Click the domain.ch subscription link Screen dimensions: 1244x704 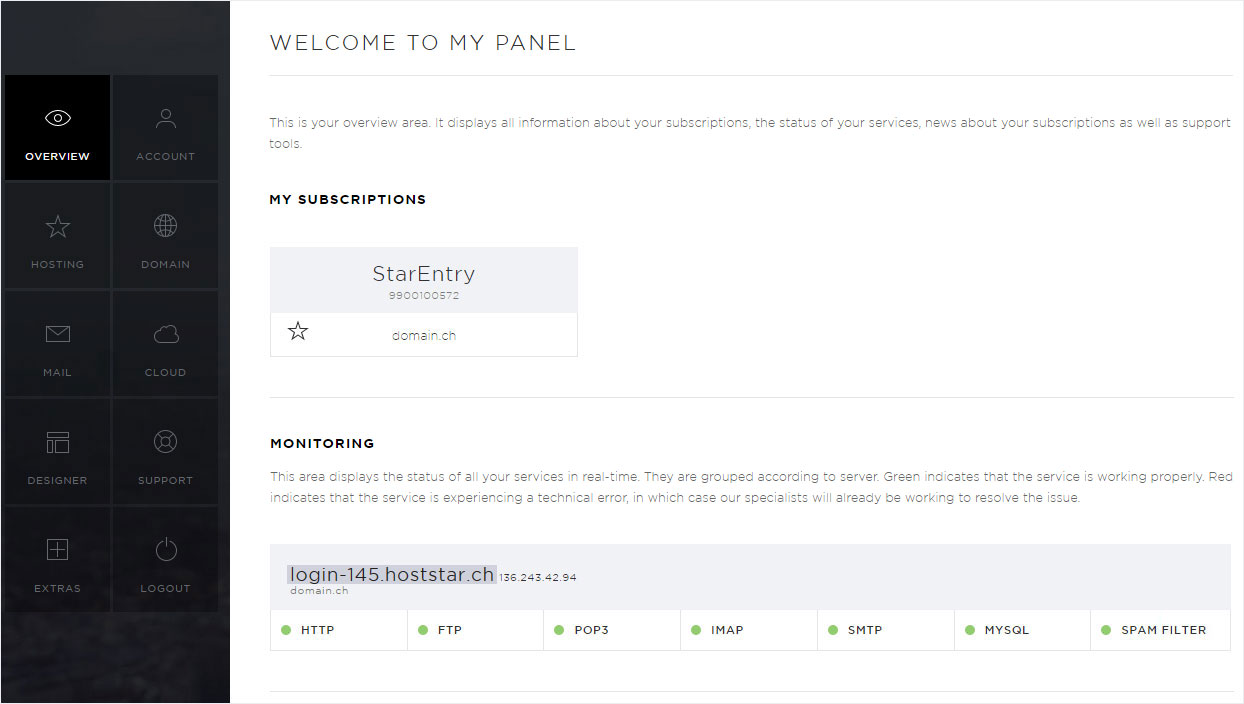[424, 336]
